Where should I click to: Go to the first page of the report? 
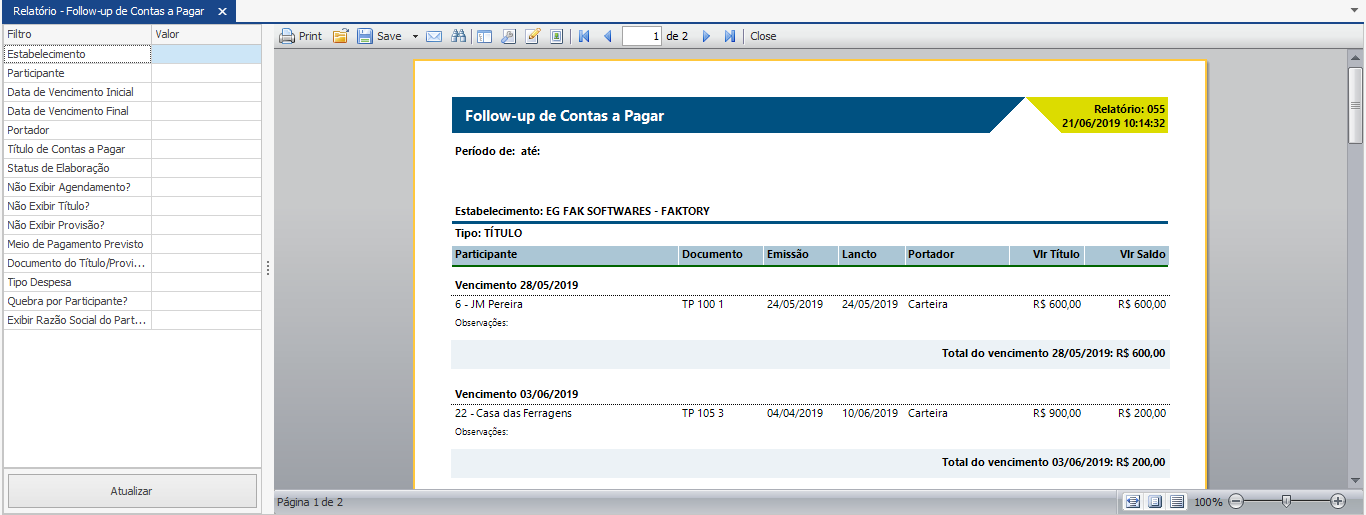pos(584,36)
